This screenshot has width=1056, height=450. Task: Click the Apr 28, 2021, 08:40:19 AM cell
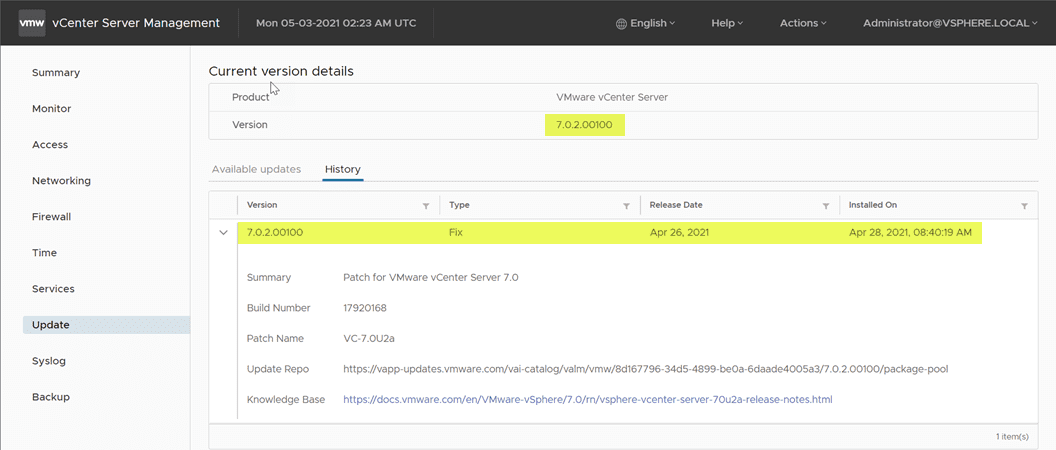pyautogui.click(x=910, y=233)
